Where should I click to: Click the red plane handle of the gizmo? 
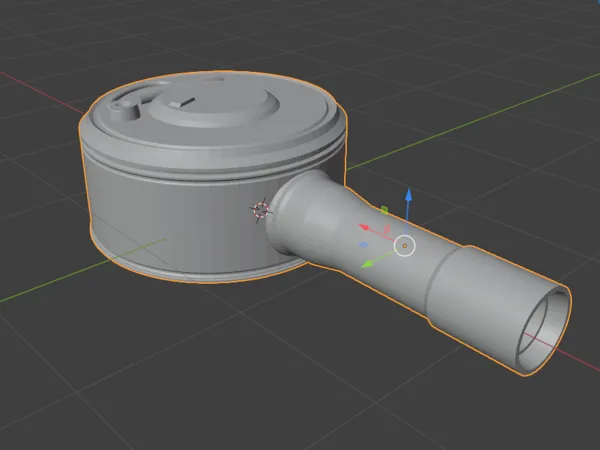click(387, 229)
